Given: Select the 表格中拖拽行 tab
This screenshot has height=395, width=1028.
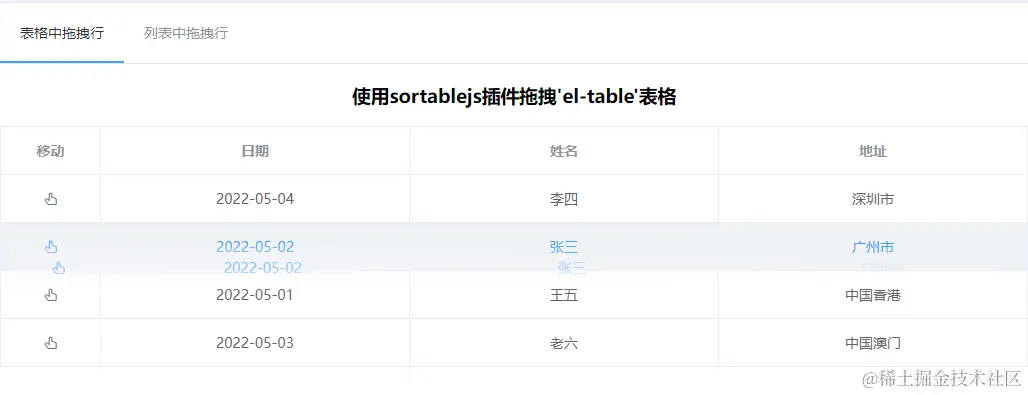Looking at the screenshot, I should point(62,33).
